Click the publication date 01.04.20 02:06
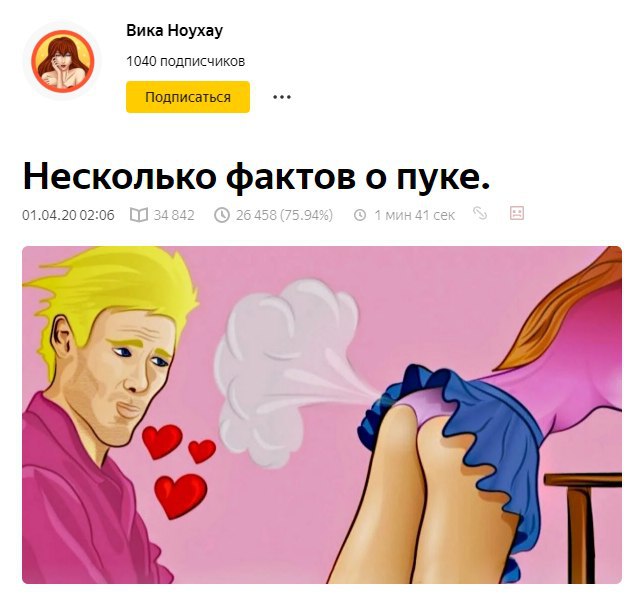Screen dimensions: 635x606 click(x=68, y=215)
